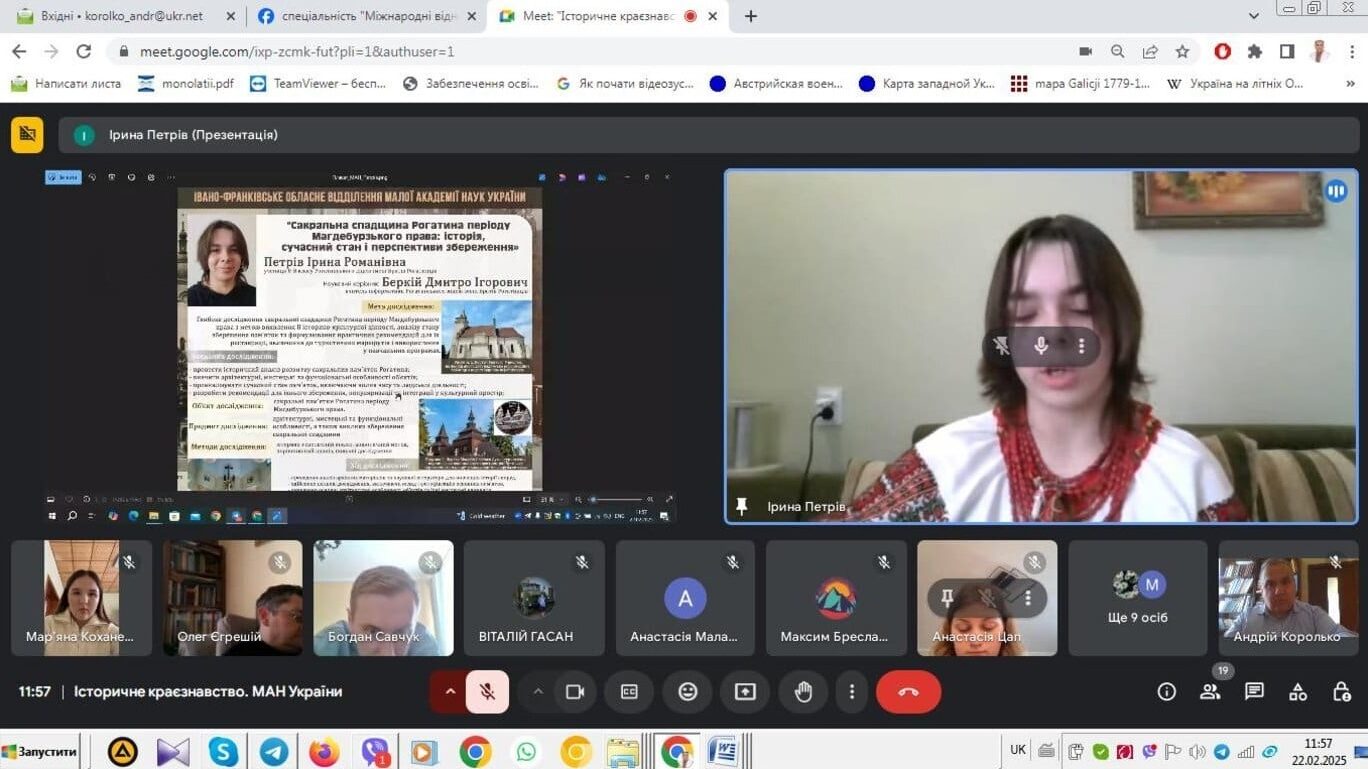Screen dimensions: 1368x769
Task: Toggle the camera button
Action: point(575,692)
